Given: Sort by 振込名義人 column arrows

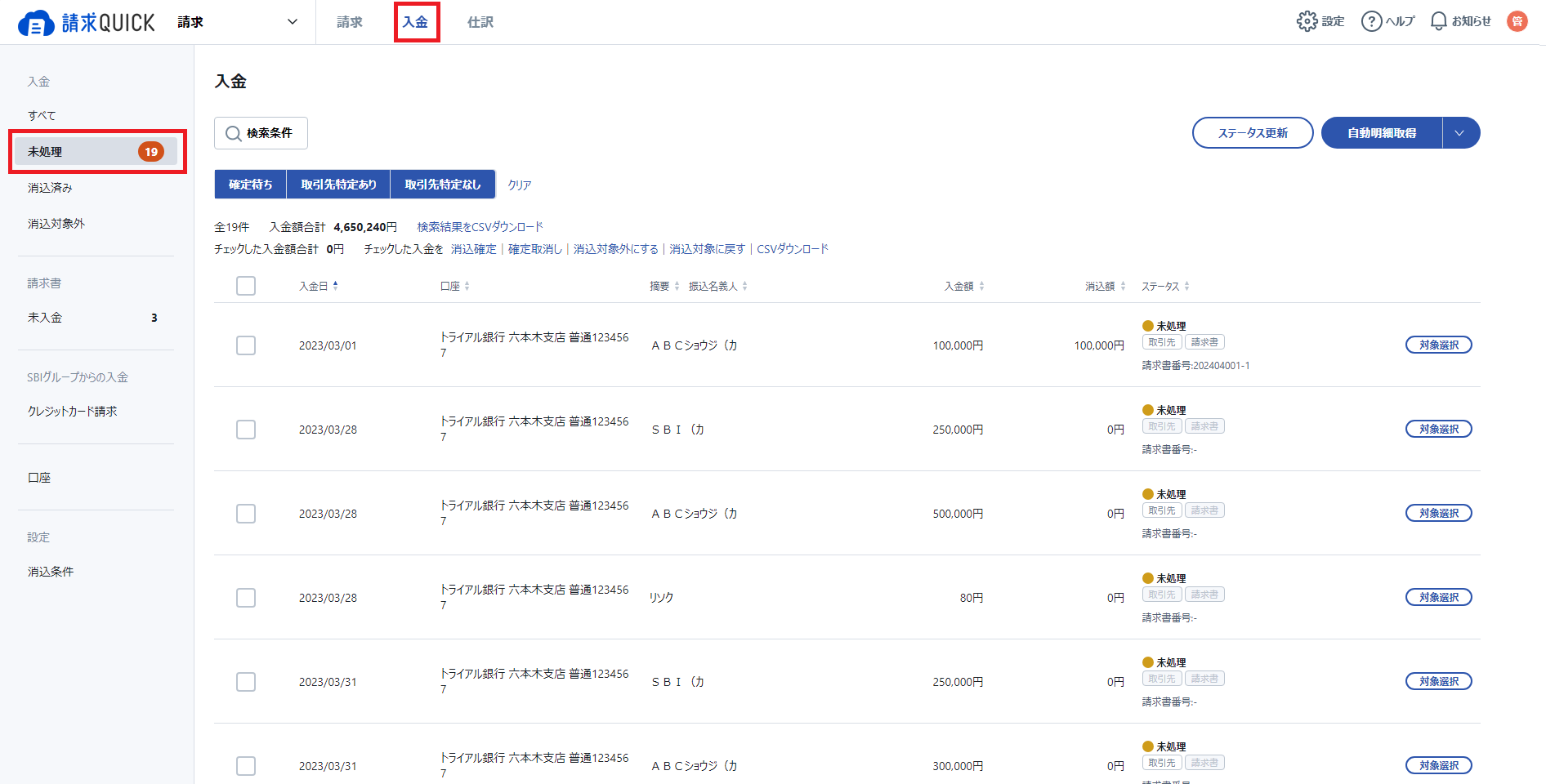Looking at the screenshot, I should click(744, 286).
